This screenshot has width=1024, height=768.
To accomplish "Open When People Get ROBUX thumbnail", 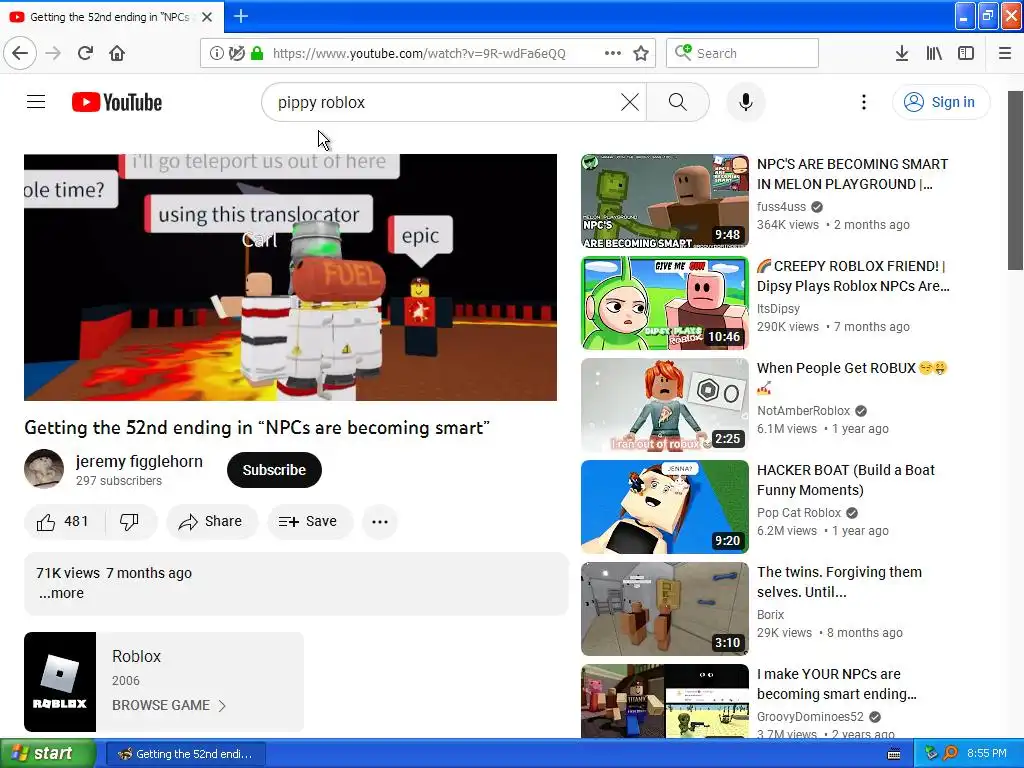I will [665, 405].
